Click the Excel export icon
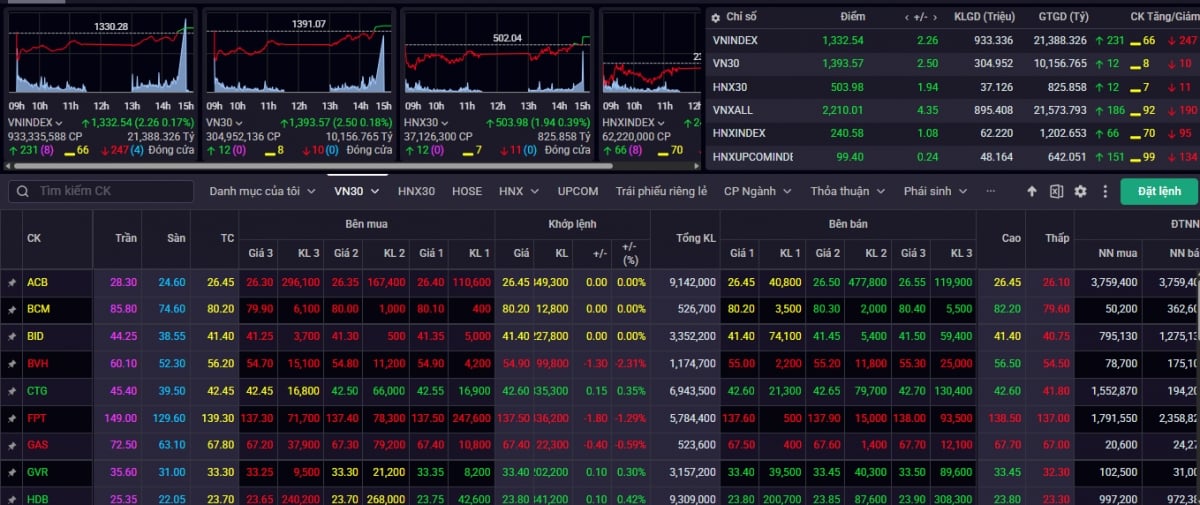 point(1056,191)
